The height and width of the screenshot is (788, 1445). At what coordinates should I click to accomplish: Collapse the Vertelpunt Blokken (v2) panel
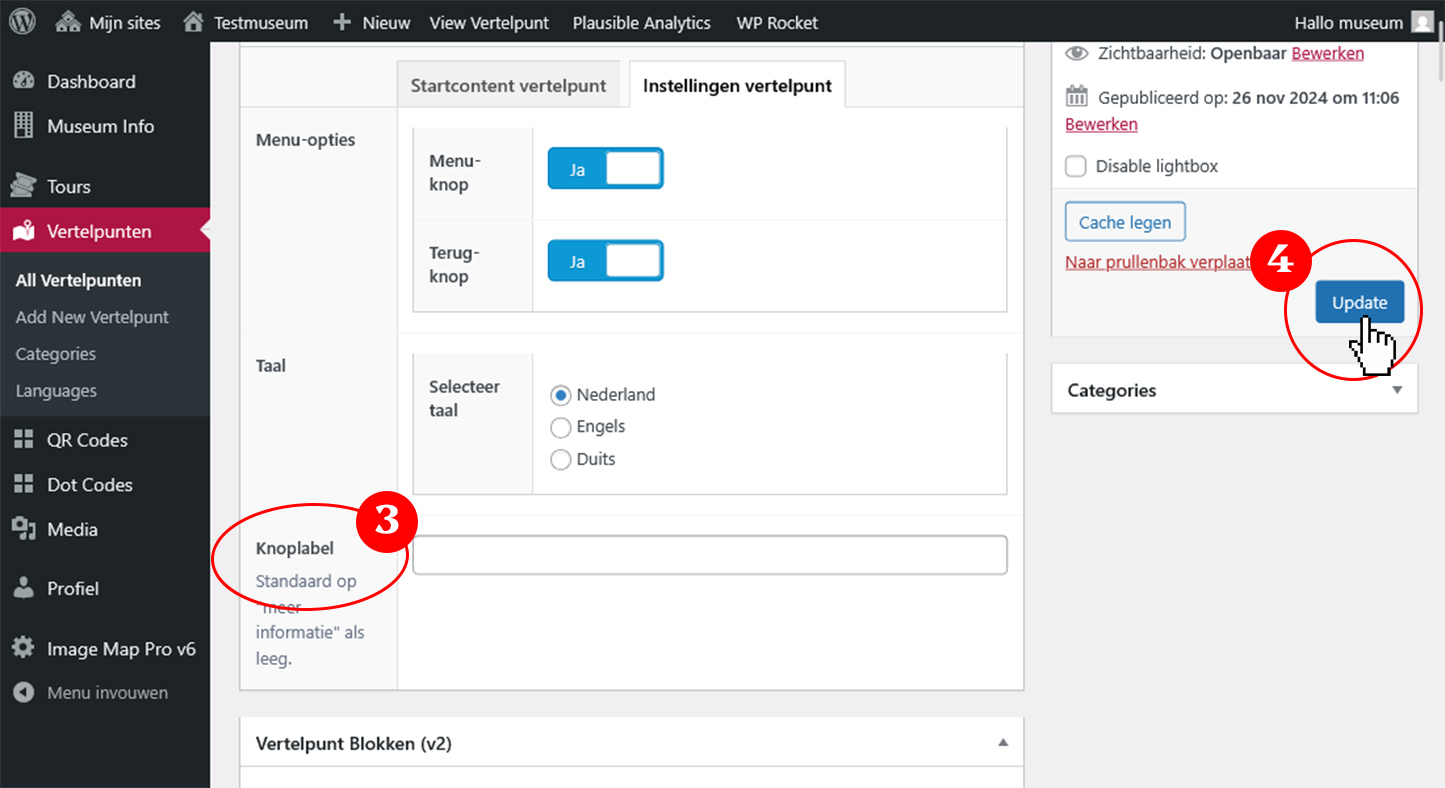click(1003, 743)
